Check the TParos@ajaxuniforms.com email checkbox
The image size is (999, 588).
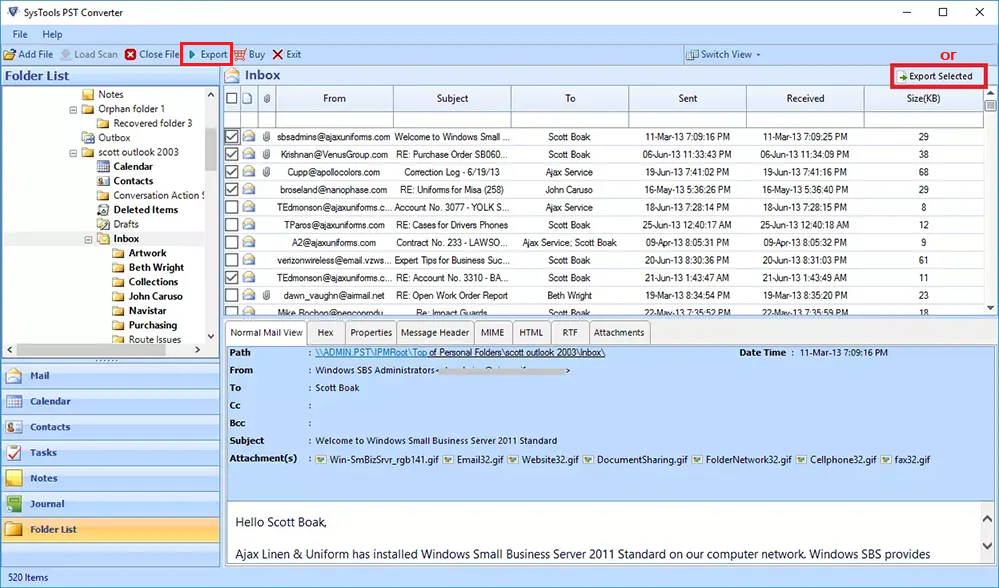pos(232,225)
